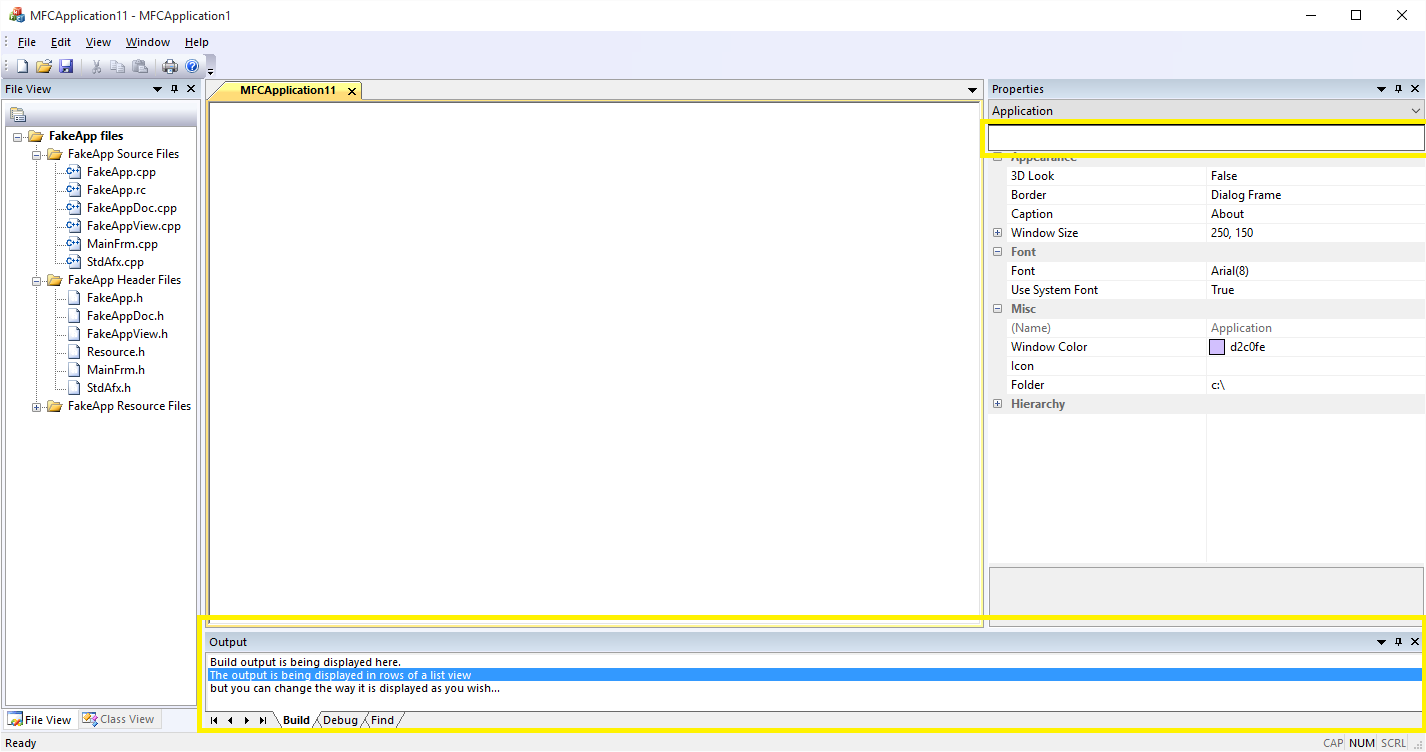
Task: Click the Caption value About
Action: [x=1228, y=214]
